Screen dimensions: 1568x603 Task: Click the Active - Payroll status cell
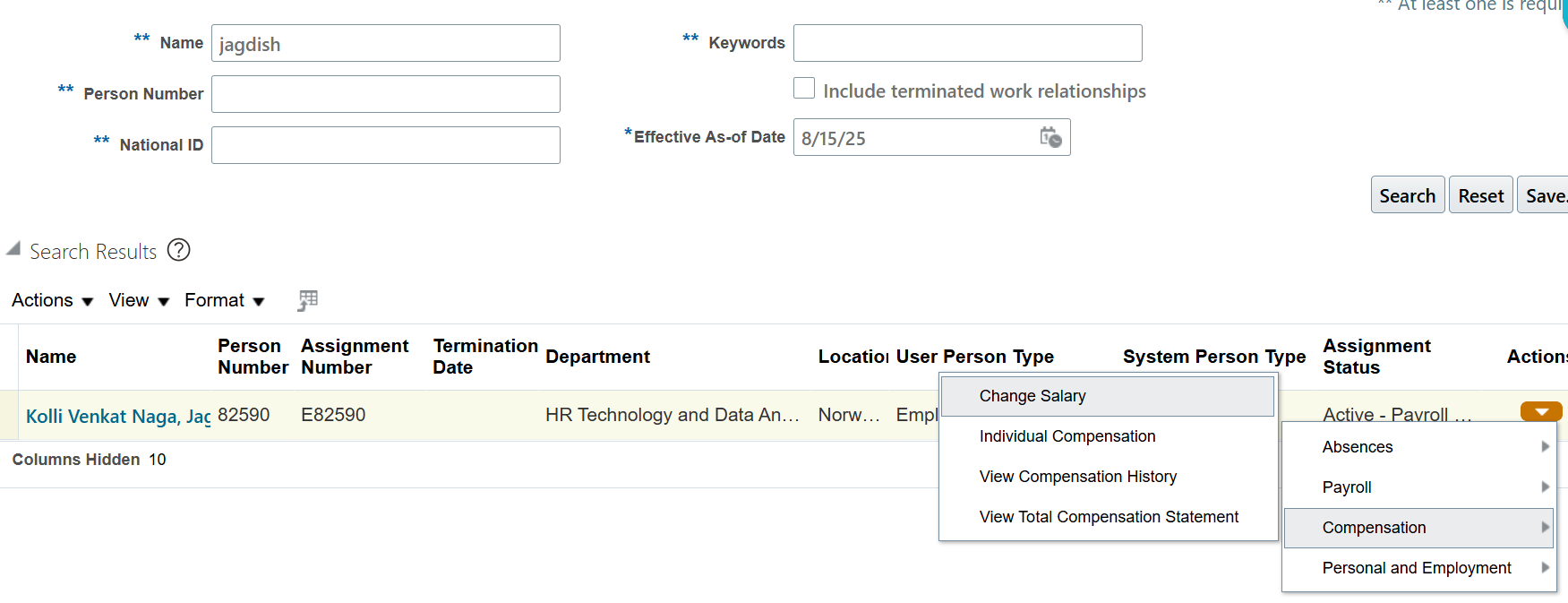point(1398,415)
